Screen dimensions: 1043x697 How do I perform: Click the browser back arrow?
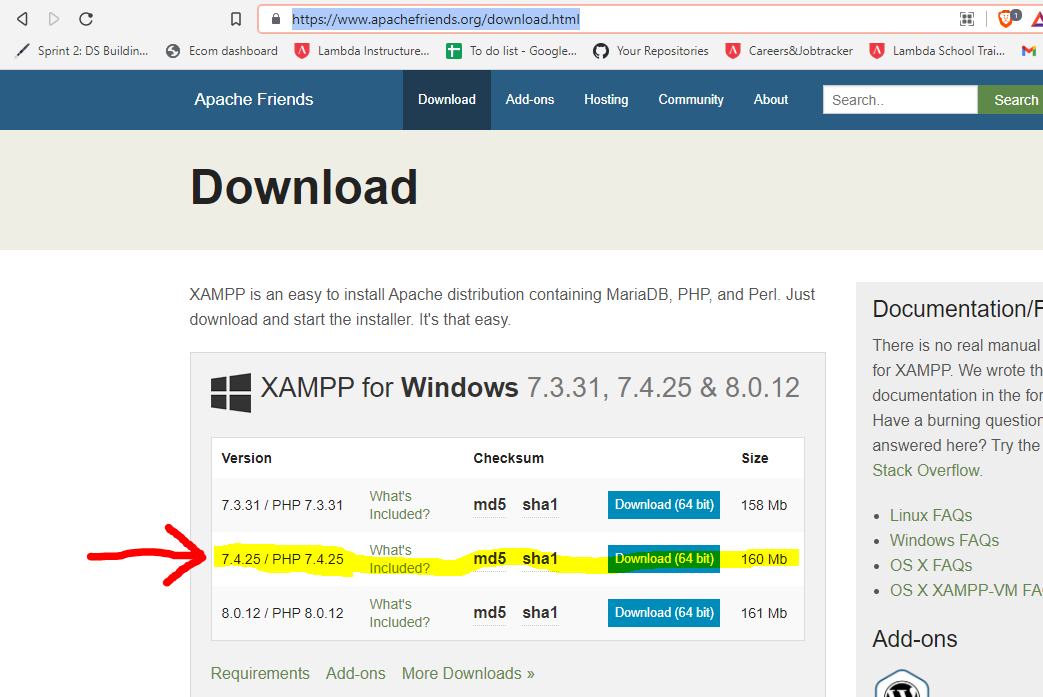coord(22,19)
